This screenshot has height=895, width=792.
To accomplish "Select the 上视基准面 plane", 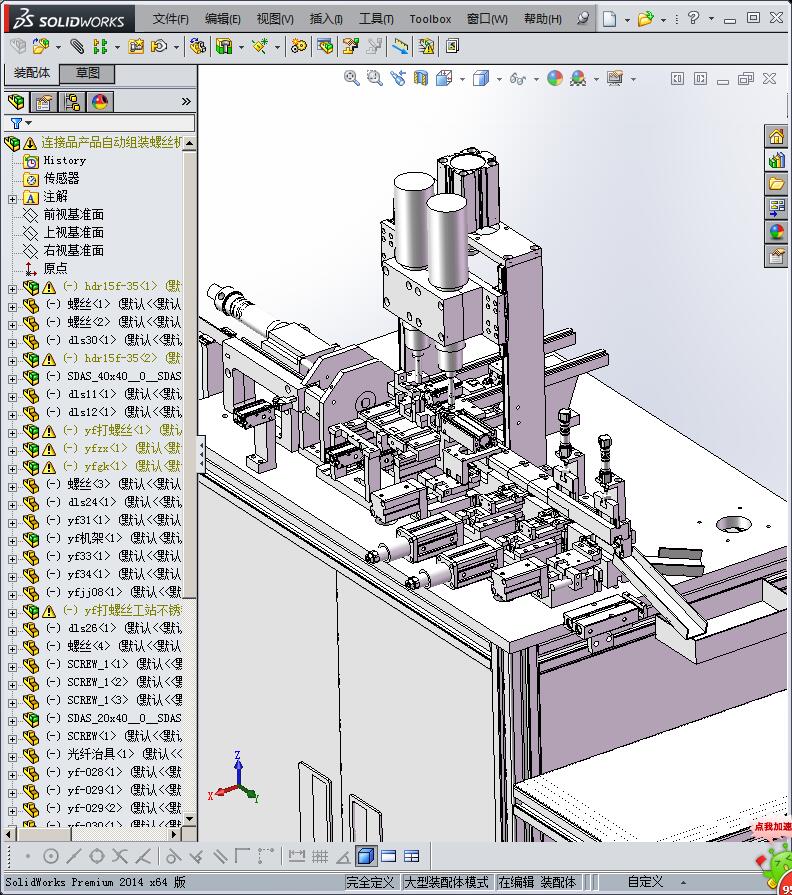I will coord(74,232).
